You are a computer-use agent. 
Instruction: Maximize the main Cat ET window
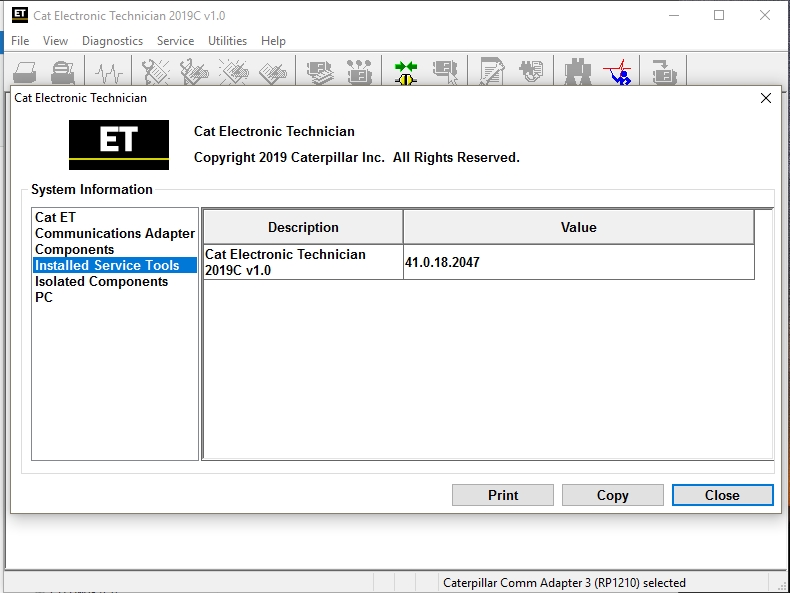(719, 15)
